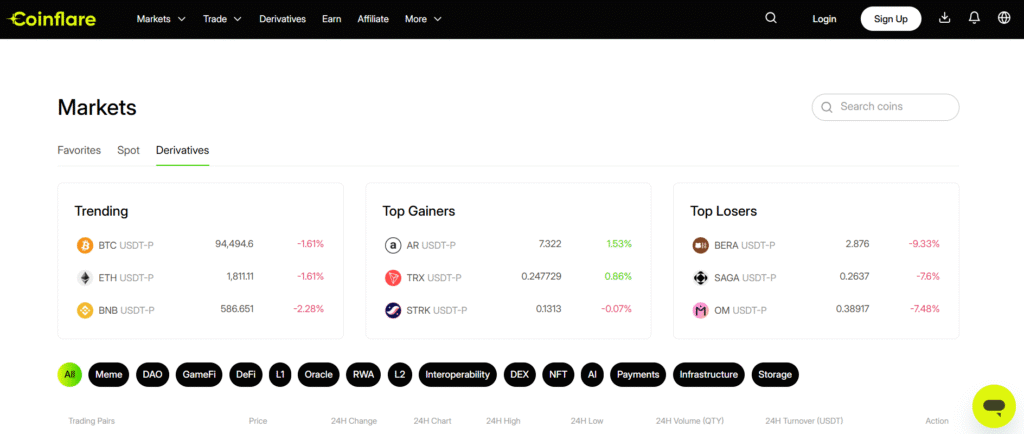
Task: Open notifications bell icon
Action: pos(974,18)
